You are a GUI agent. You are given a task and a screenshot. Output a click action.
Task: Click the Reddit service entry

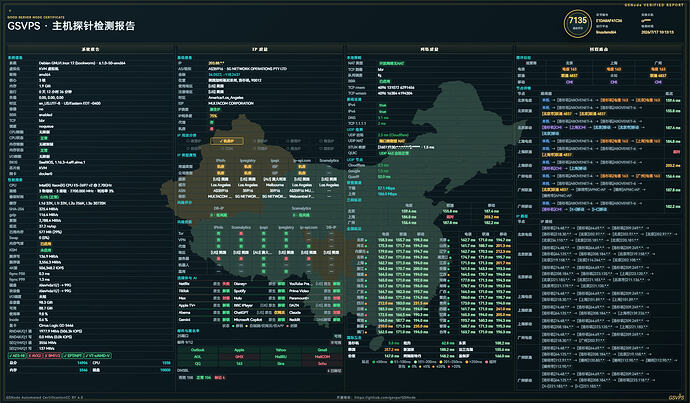coord(314,319)
